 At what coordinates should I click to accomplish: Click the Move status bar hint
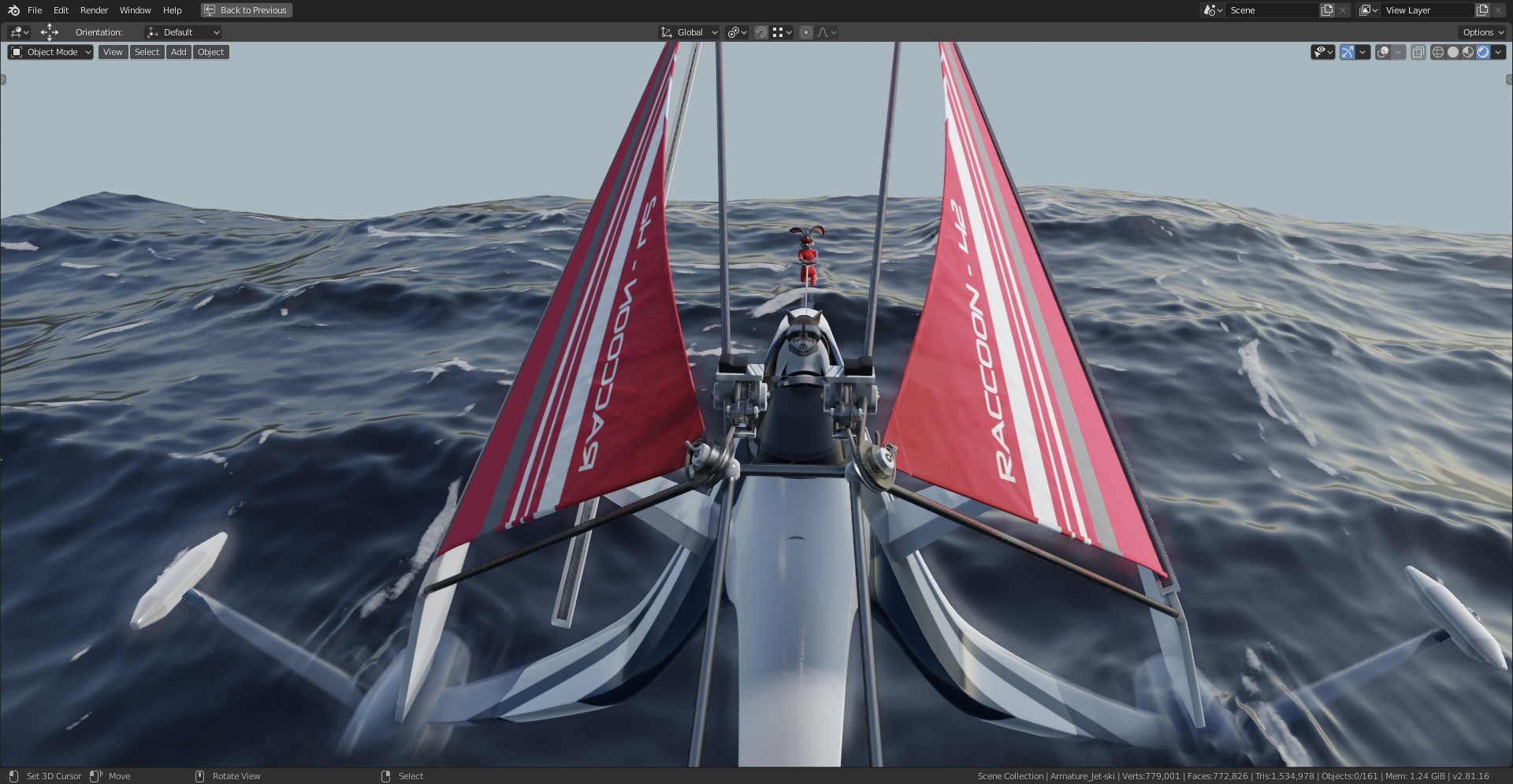pos(119,776)
